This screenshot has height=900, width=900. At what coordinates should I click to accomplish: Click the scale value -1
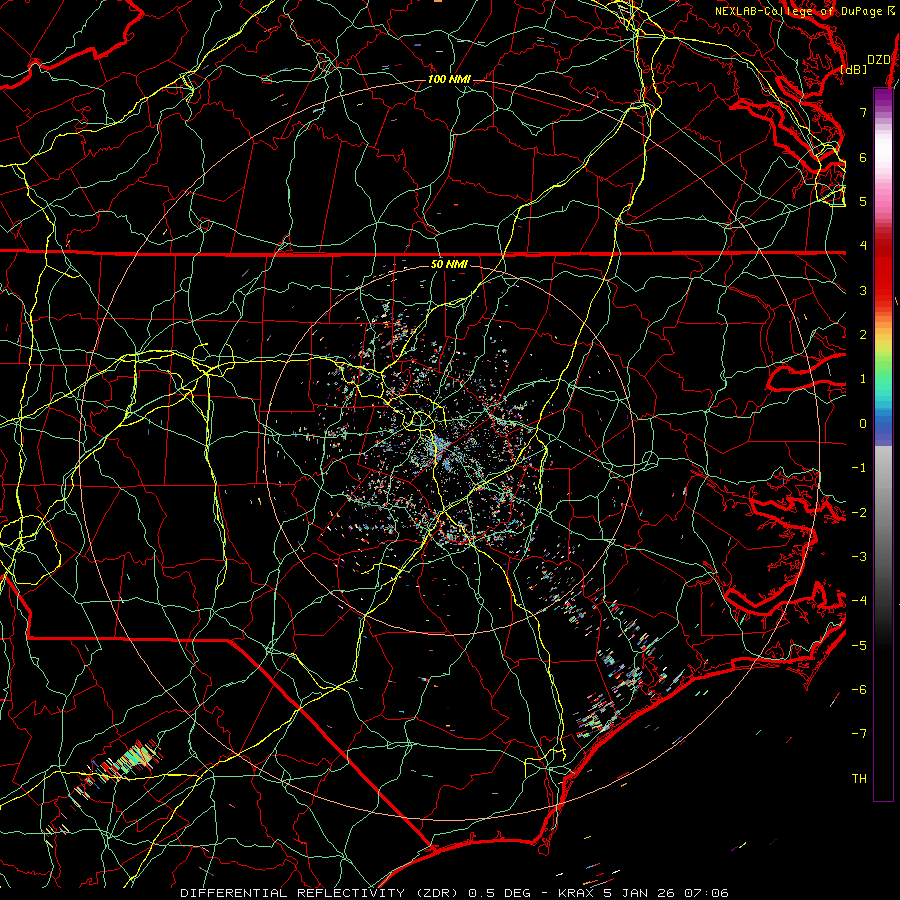[859, 468]
